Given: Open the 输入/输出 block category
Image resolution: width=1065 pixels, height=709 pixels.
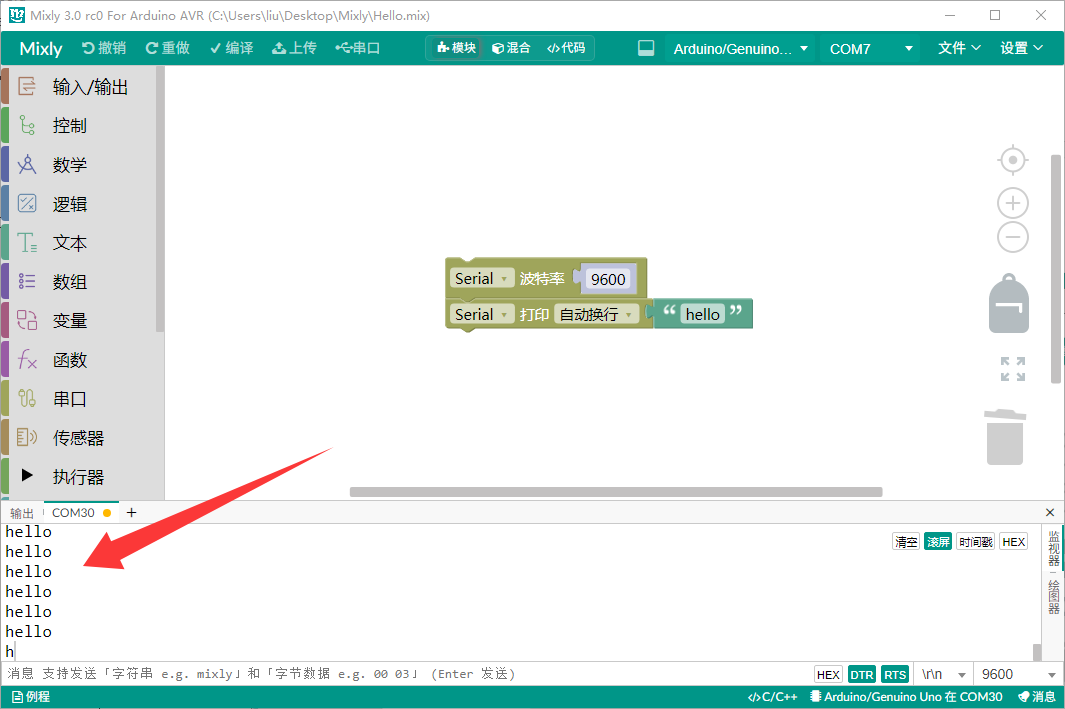Looking at the screenshot, I should (82, 87).
